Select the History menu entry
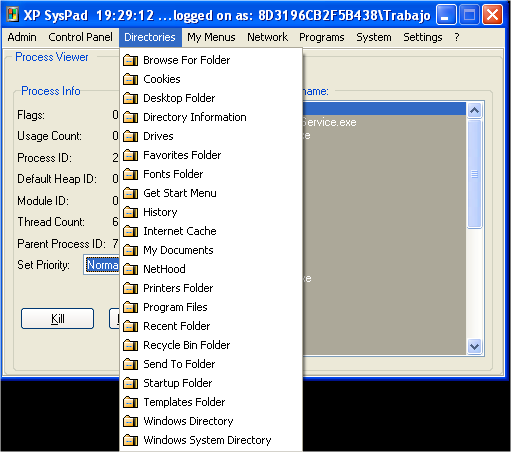Image resolution: width=511 pixels, height=452 pixels. click(211, 212)
